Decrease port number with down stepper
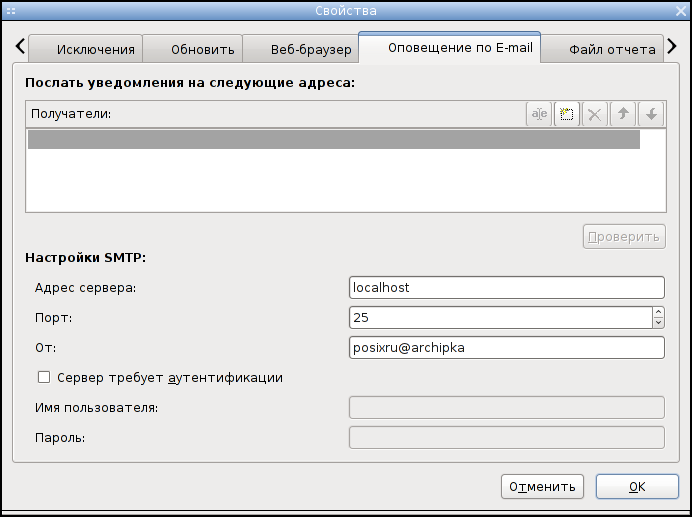The width and height of the screenshot is (692, 517). (x=658, y=323)
